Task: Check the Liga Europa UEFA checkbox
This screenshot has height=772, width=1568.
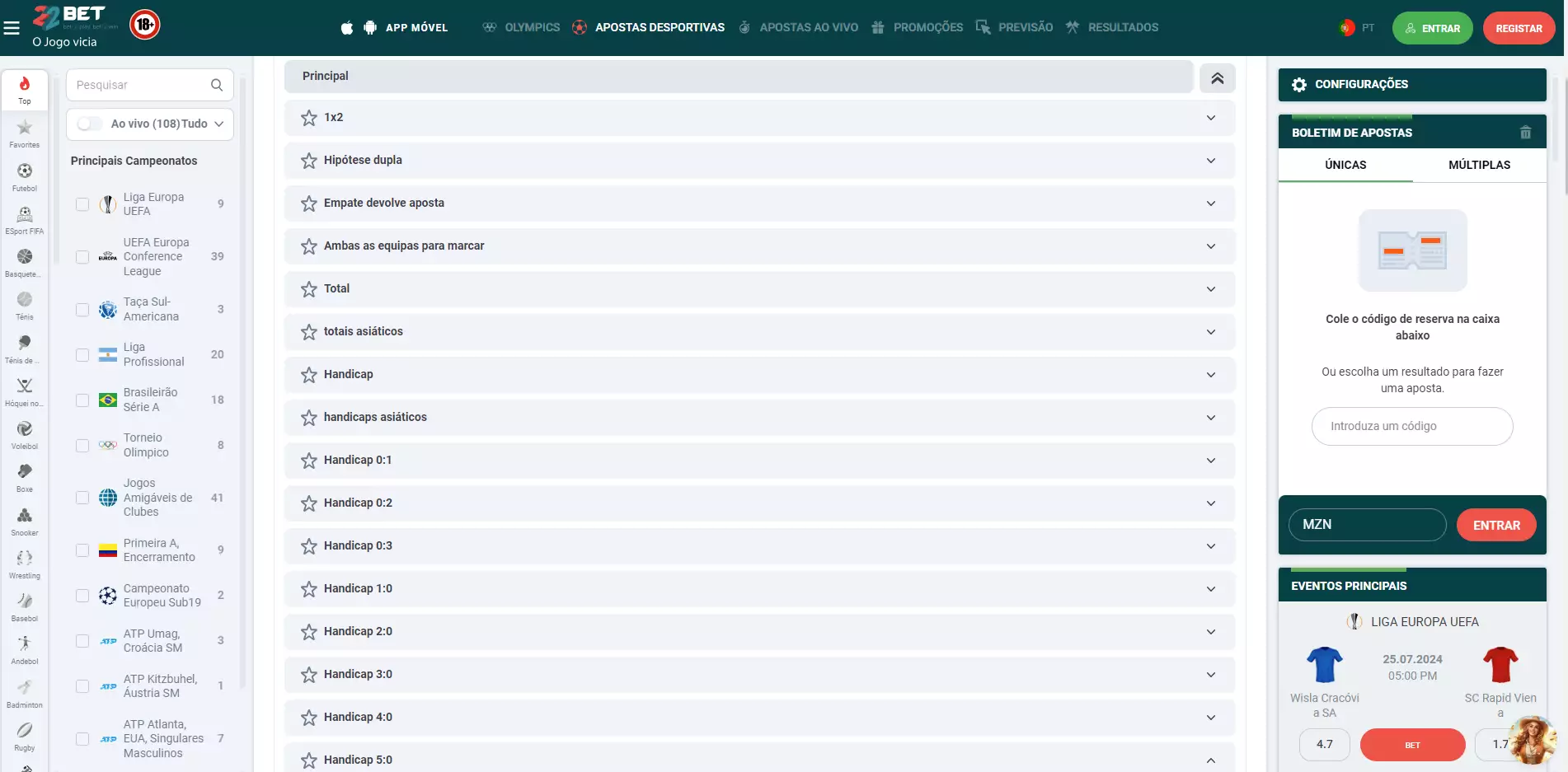Action: click(x=82, y=204)
